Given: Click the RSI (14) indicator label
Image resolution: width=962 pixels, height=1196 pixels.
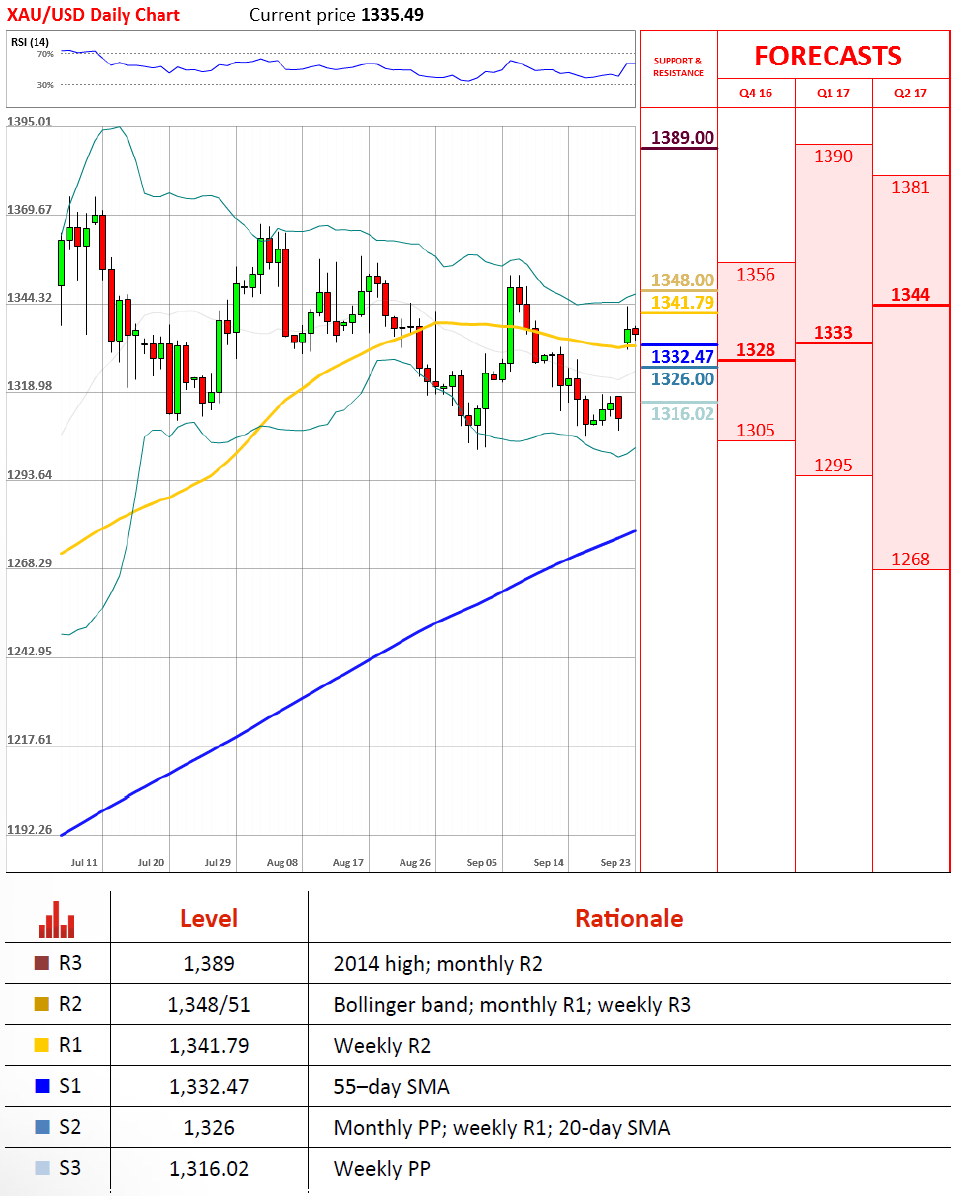Looking at the screenshot, I should tap(30, 42).
